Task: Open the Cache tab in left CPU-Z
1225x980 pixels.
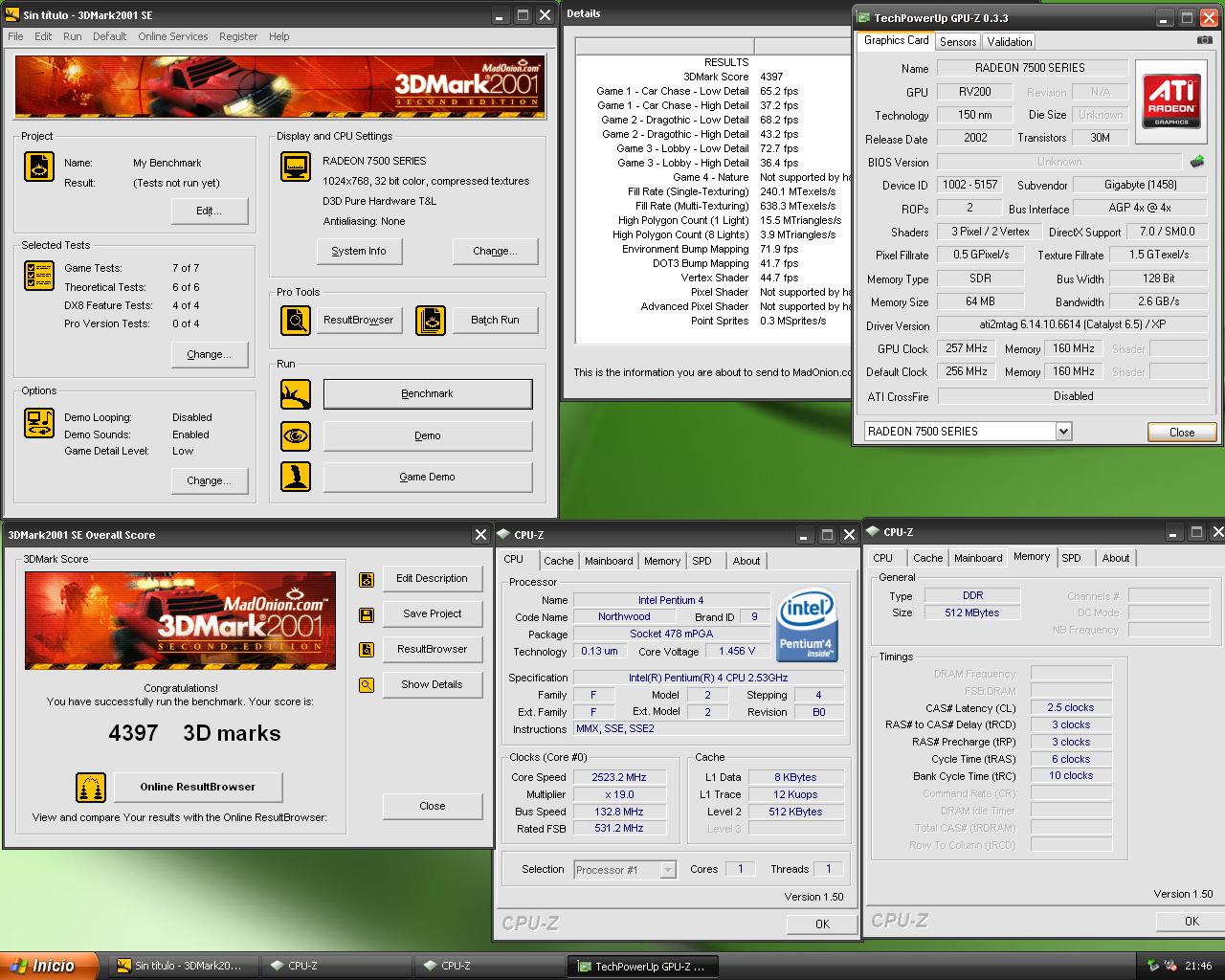Action: coord(558,561)
